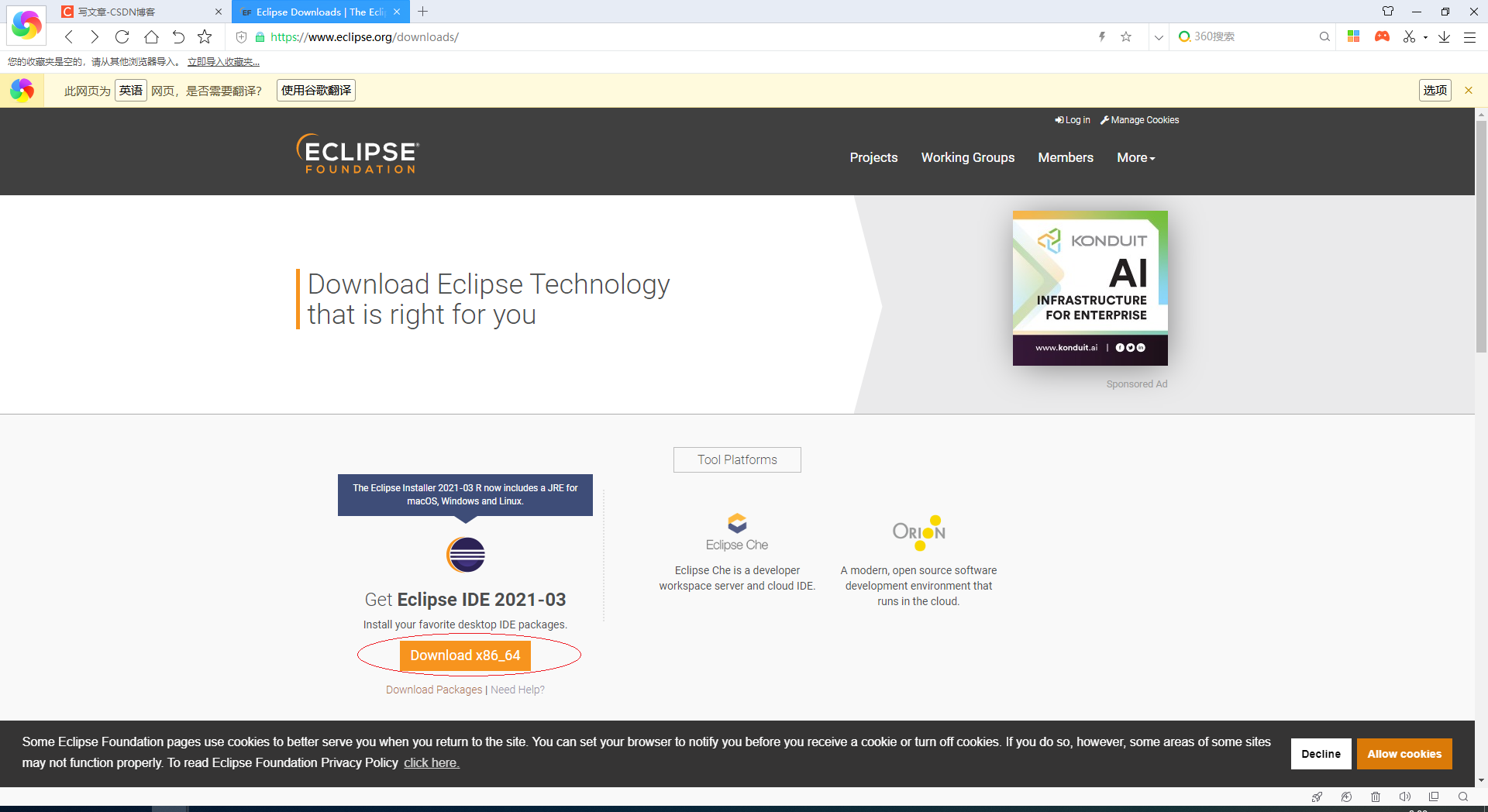Click the scrollbar down arrow
1488x812 pixels.
point(1481,780)
